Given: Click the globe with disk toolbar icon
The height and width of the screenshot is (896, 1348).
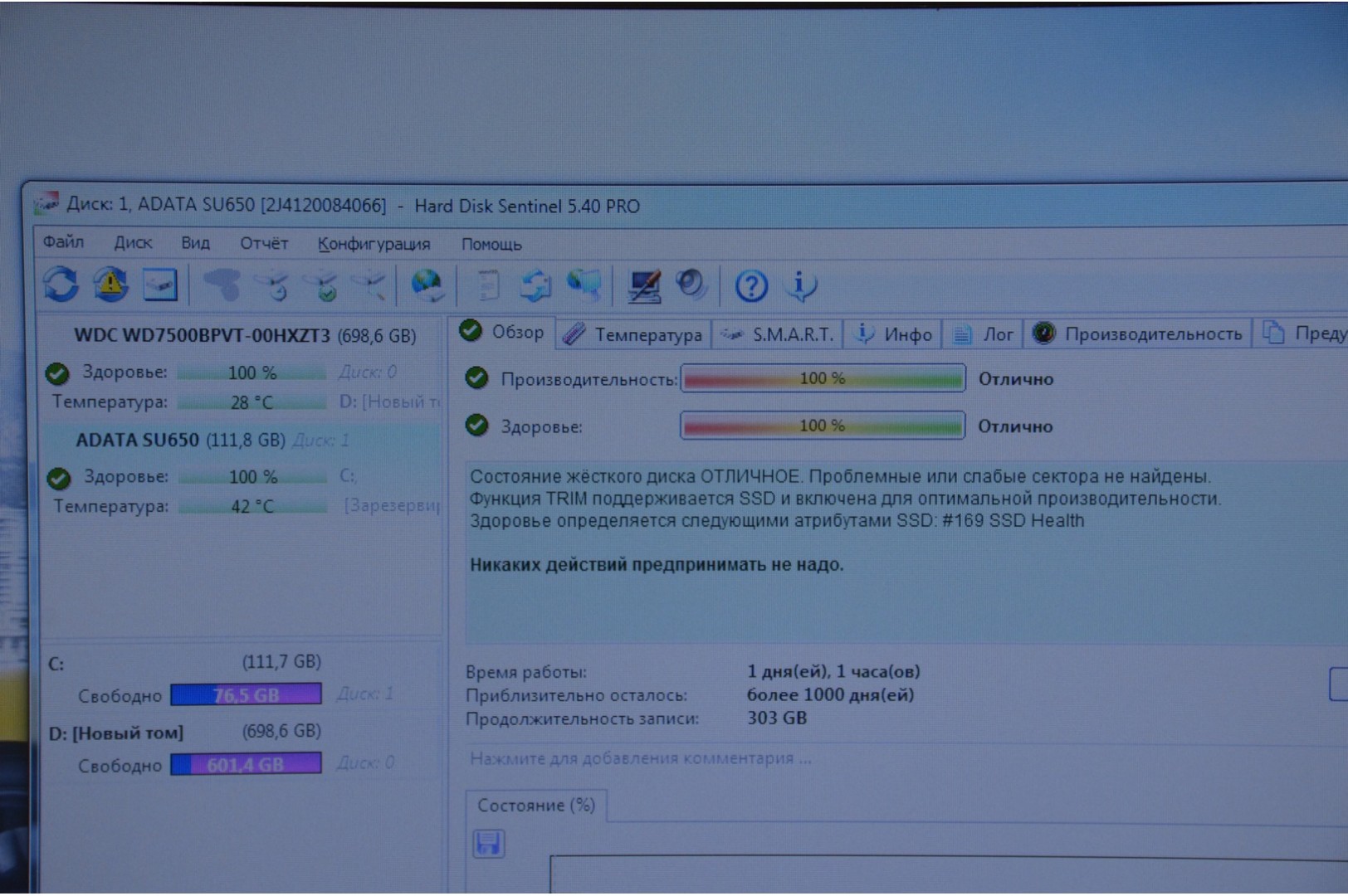Looking at the screenshot, I should click(x=427, y=286).
